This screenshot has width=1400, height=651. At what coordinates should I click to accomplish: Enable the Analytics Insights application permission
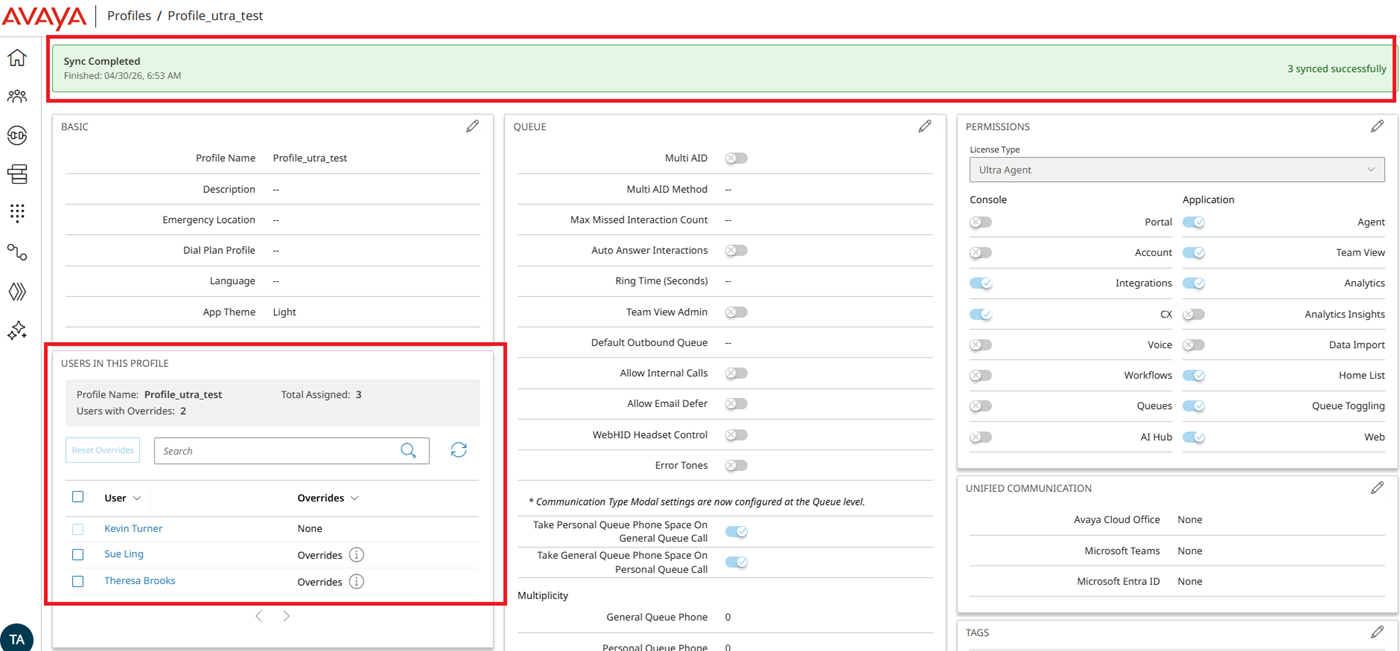[1194, 314]
